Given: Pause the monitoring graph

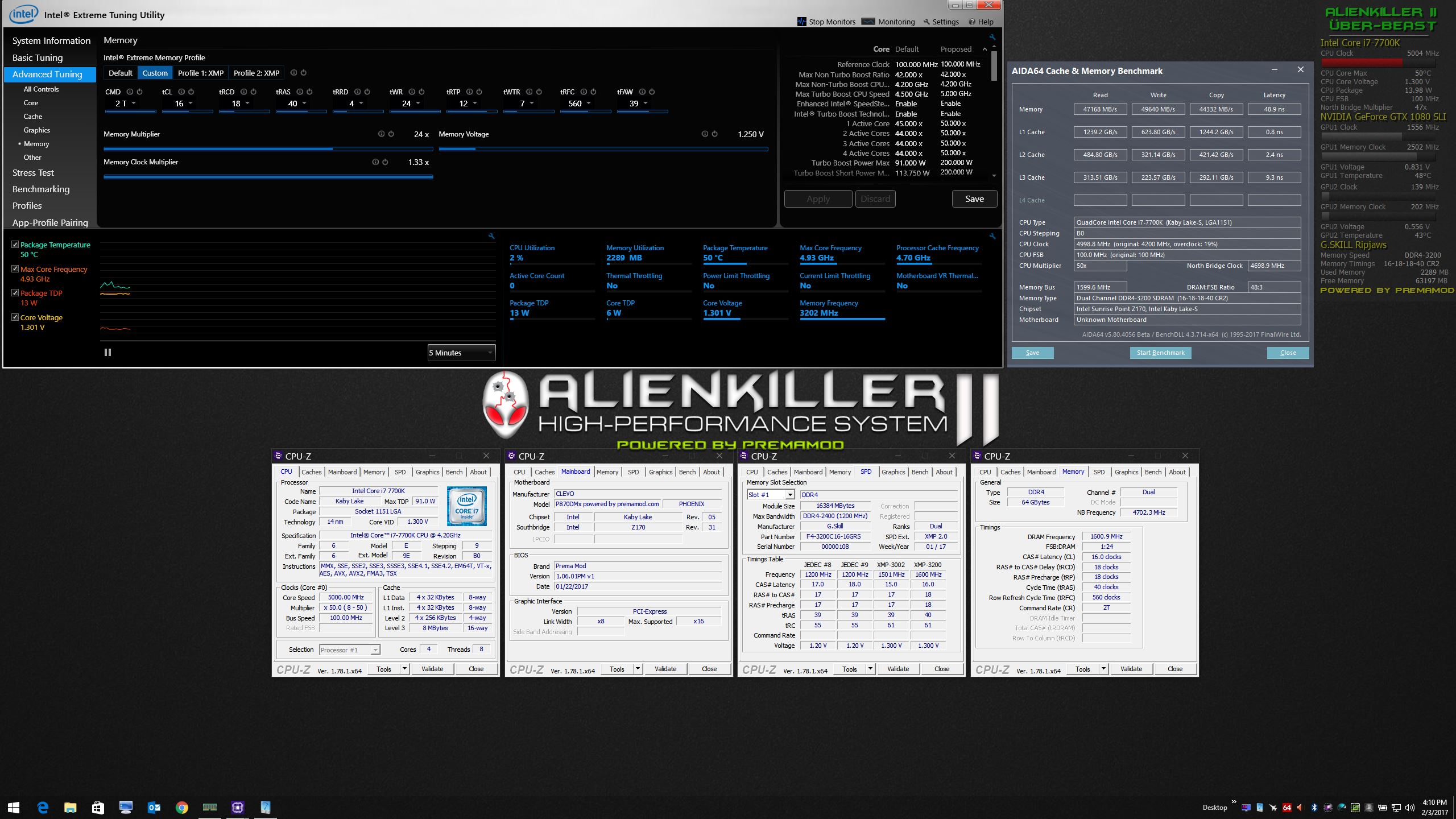Looking at the screenshot, I should 107,353.
